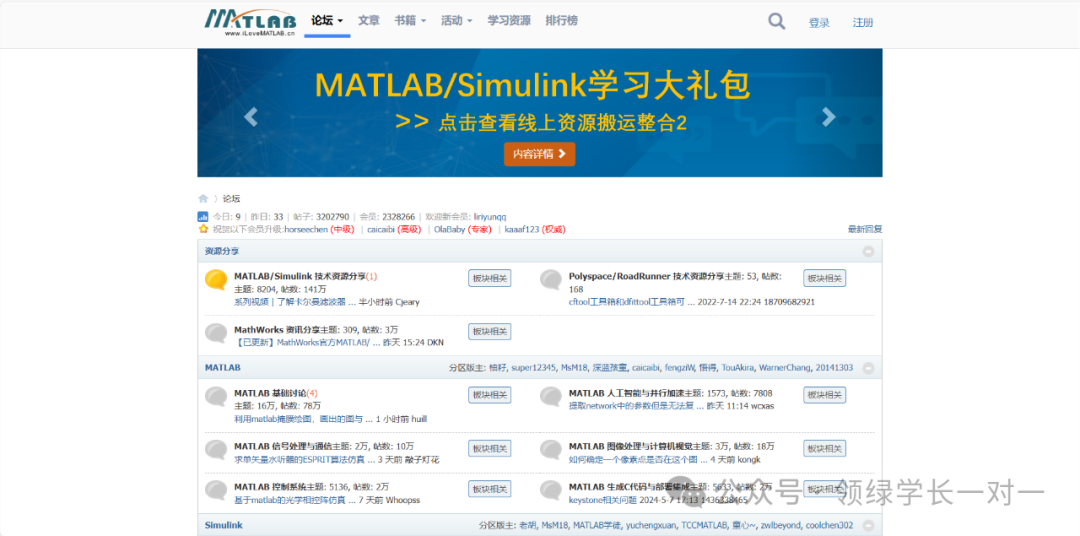Viewport: 1080px width, 536px height.
Task: Click the orange bubble icon for MATLAB/Simulink 技术资源分享
Action: pyautogui.click(x=216, y=279)
